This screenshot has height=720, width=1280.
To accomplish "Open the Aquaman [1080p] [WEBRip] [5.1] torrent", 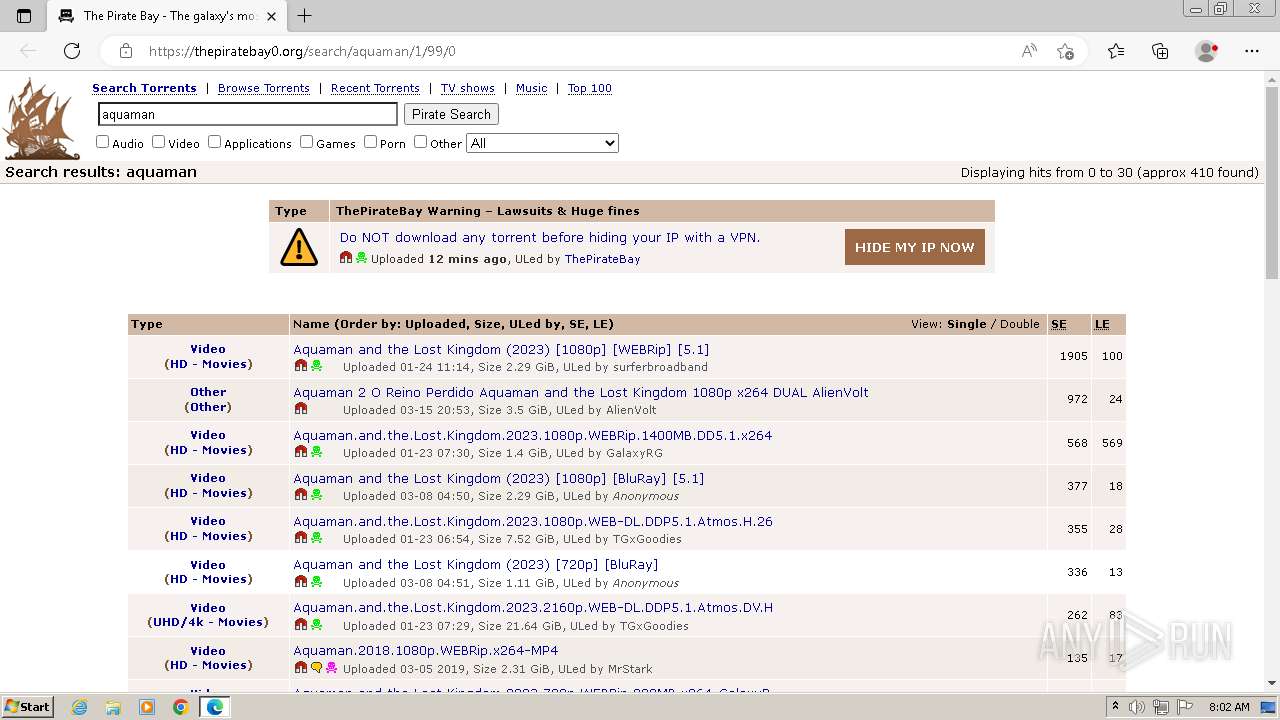I will tap(501, 349).
